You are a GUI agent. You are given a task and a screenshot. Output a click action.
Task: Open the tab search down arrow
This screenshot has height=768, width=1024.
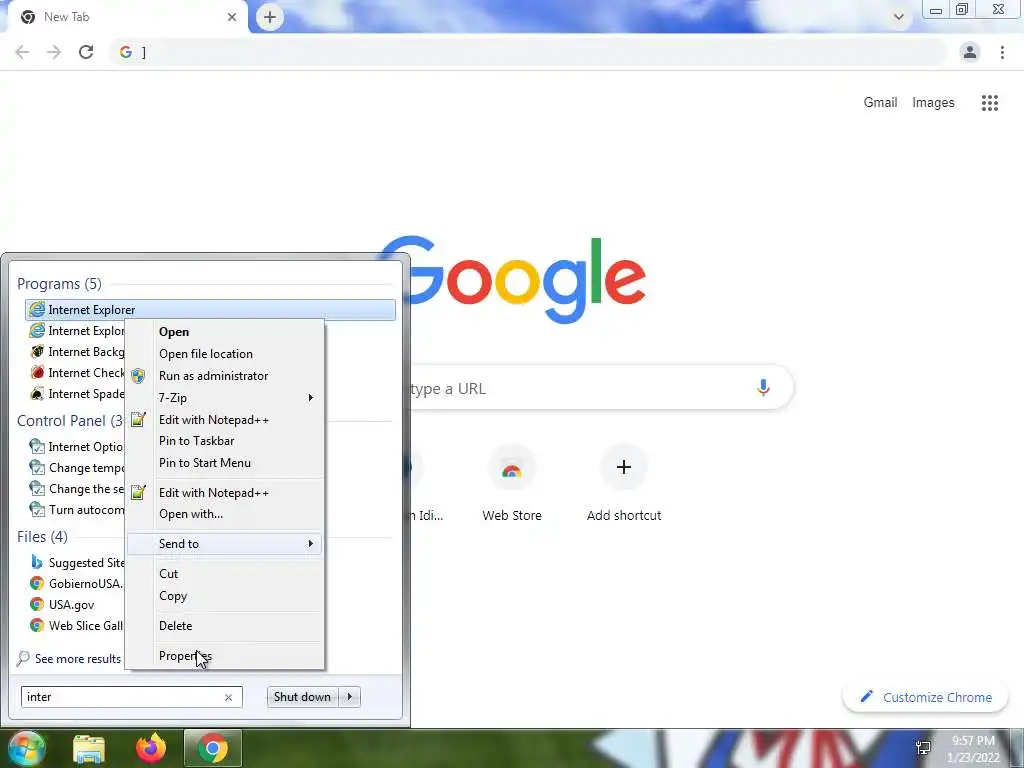[x=899, y=17]
